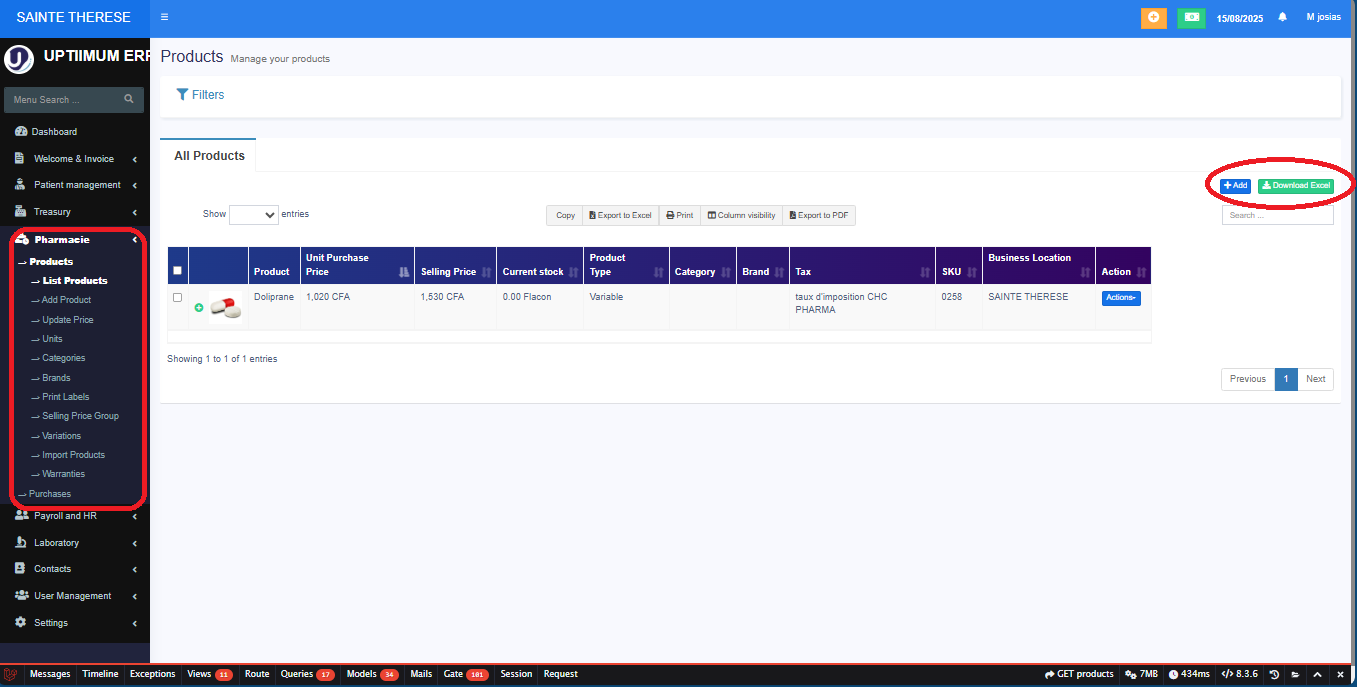Expand the Filters panel
Image resolution: width=1357 pixels, height=687 pixels.
coord(200,95)
